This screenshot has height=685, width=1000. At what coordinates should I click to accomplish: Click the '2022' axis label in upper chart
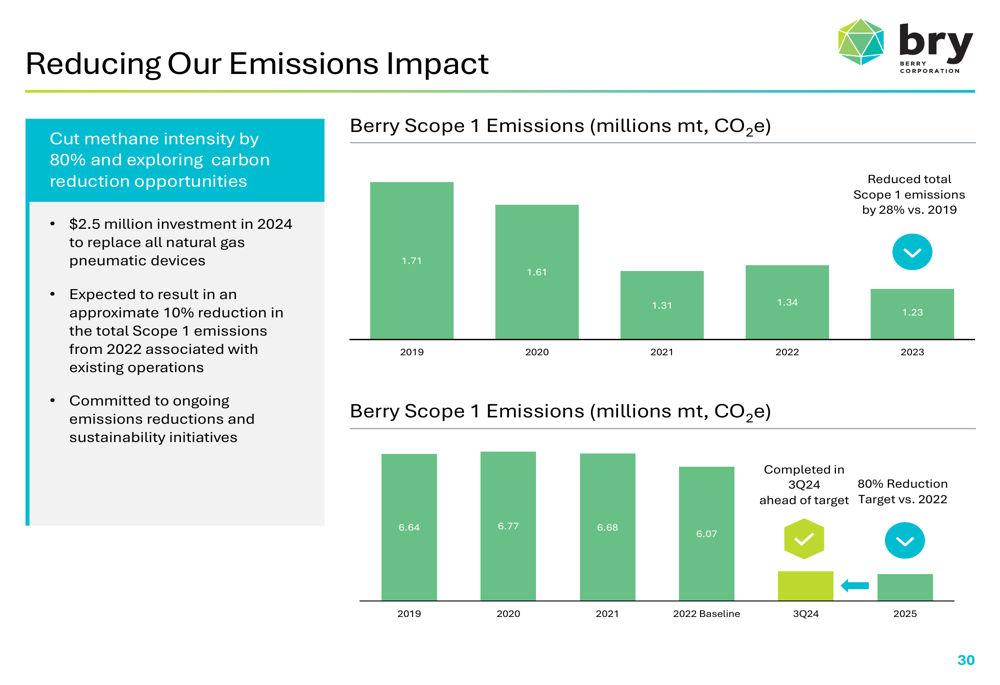click(787, 352)
